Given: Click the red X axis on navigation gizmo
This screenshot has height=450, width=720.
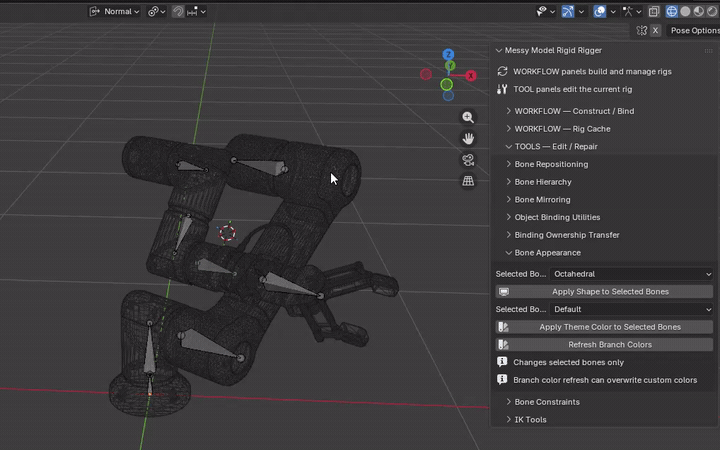Looking at the screenshot, I should (471, 76).
